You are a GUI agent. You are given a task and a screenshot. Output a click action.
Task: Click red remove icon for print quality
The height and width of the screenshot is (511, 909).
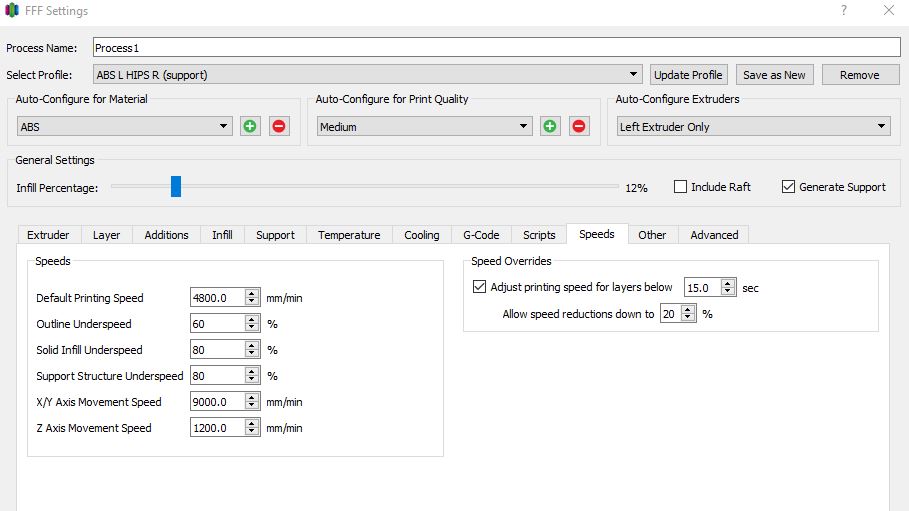579,126
